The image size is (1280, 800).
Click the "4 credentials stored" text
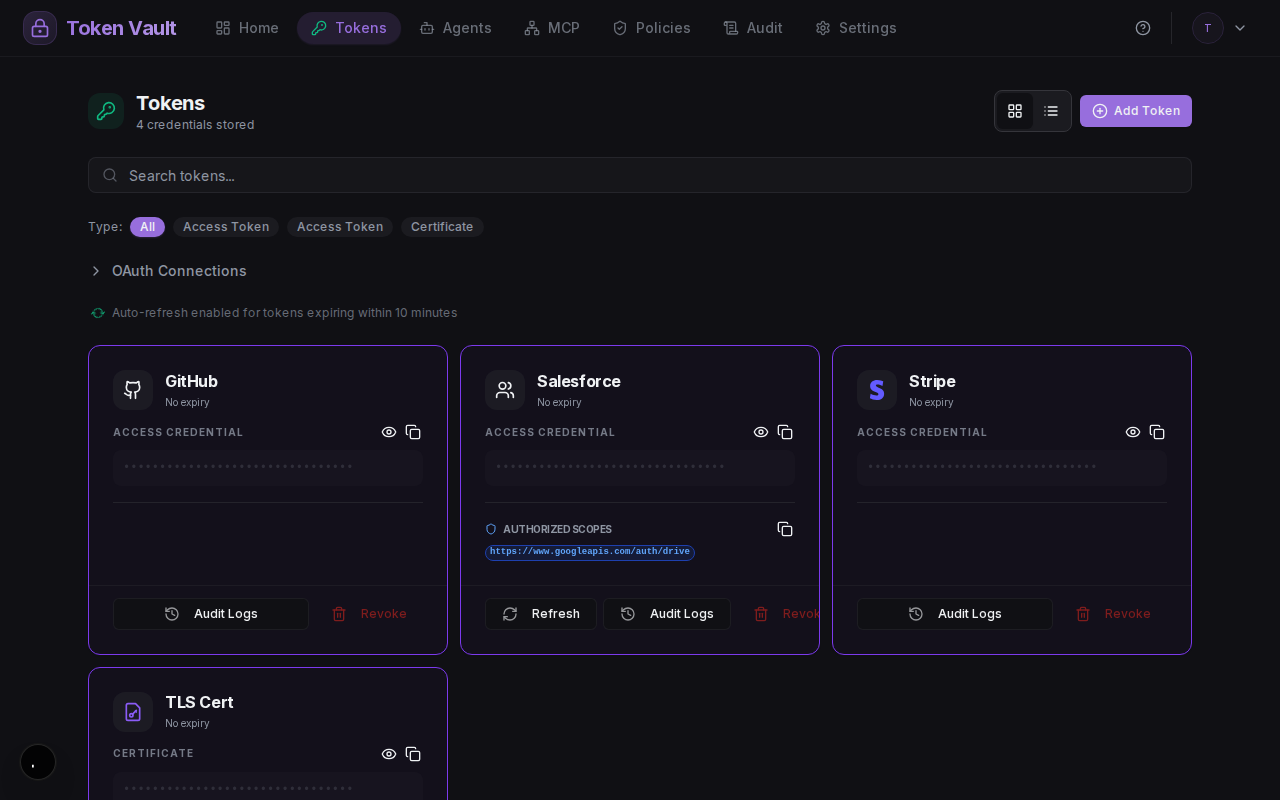(195, 125)
